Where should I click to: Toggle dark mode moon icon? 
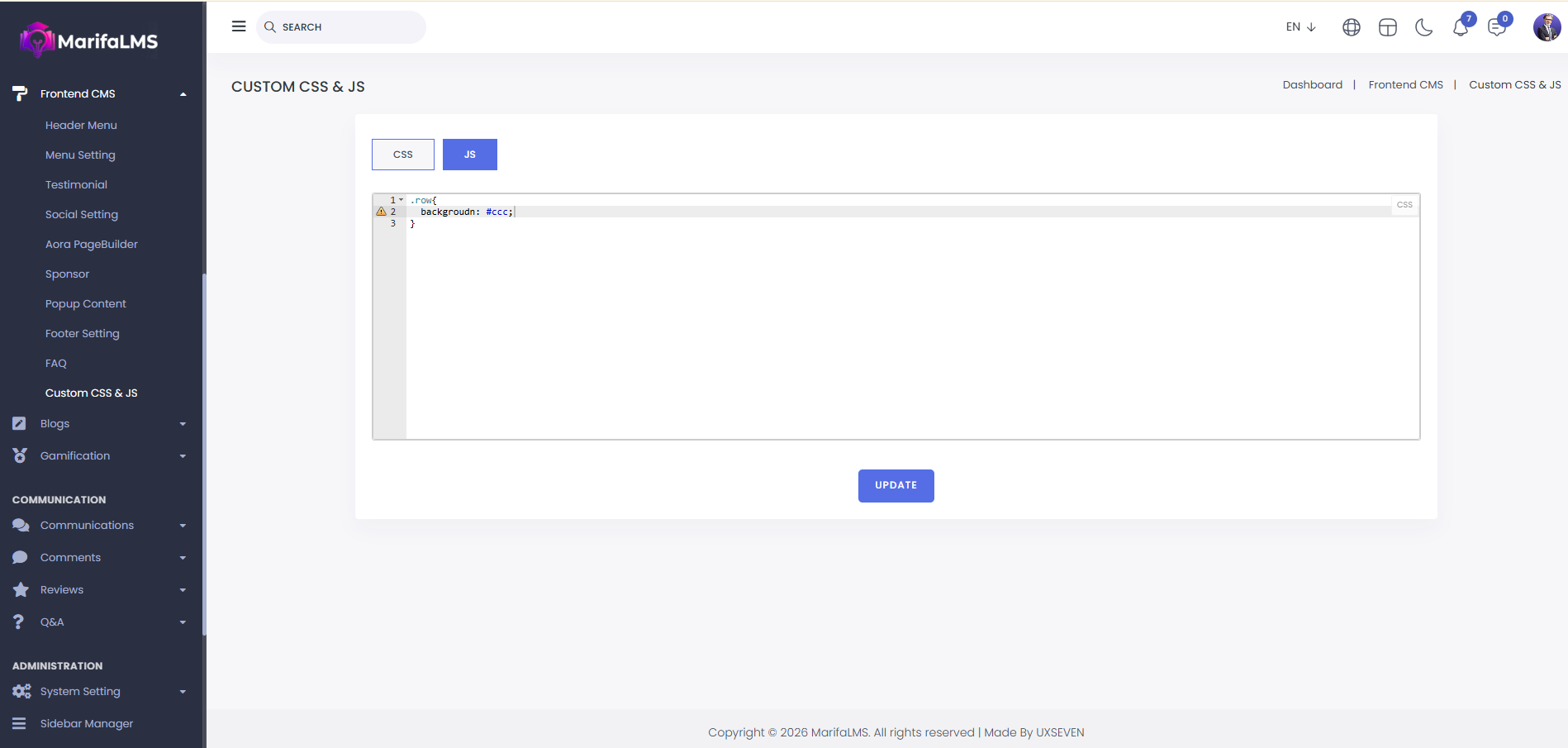point(1423,27)
